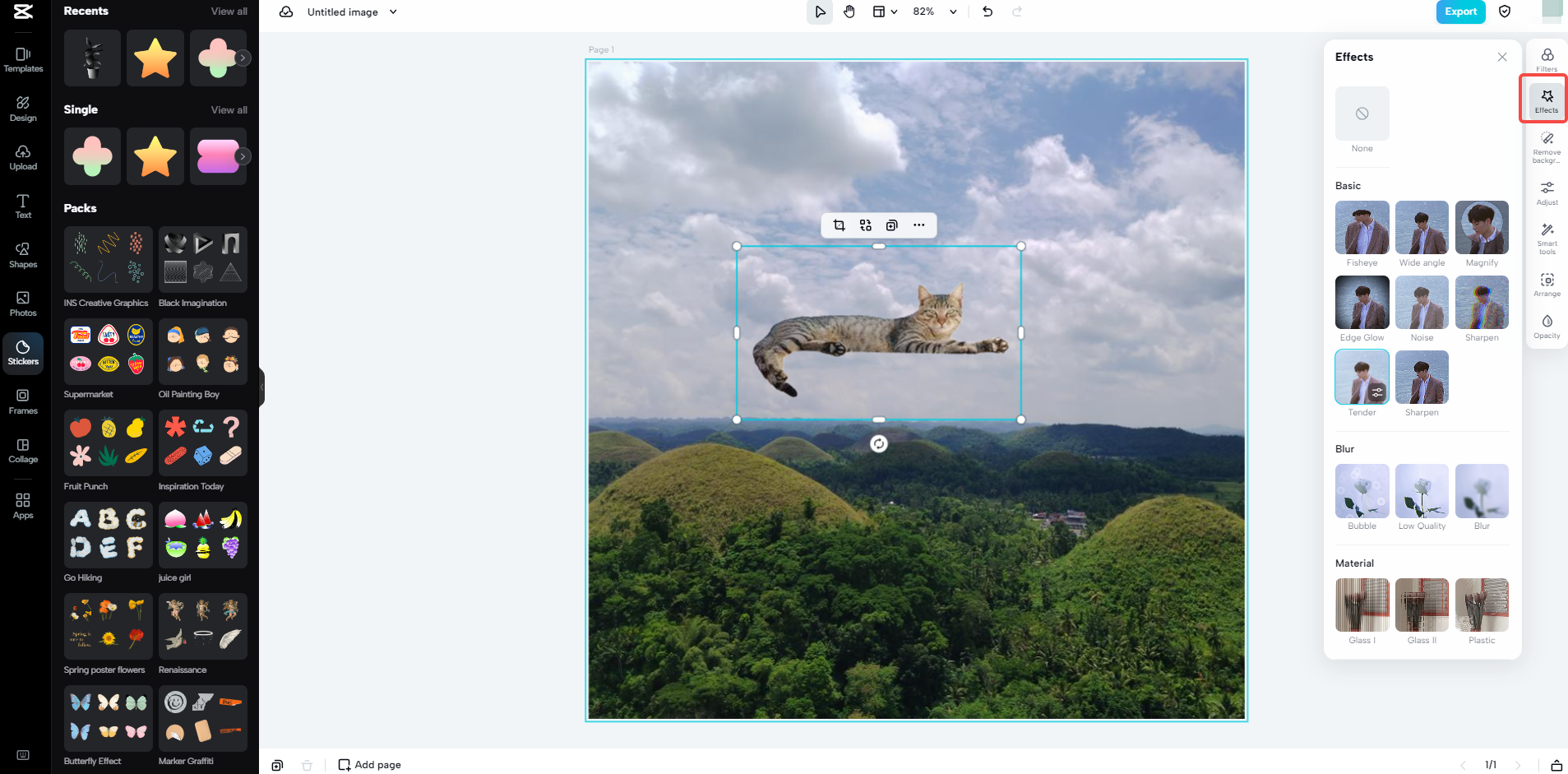This screenshot has height=774, width=1568.
Task: Open the Frames sidebar section
Action: click(23, 401)
